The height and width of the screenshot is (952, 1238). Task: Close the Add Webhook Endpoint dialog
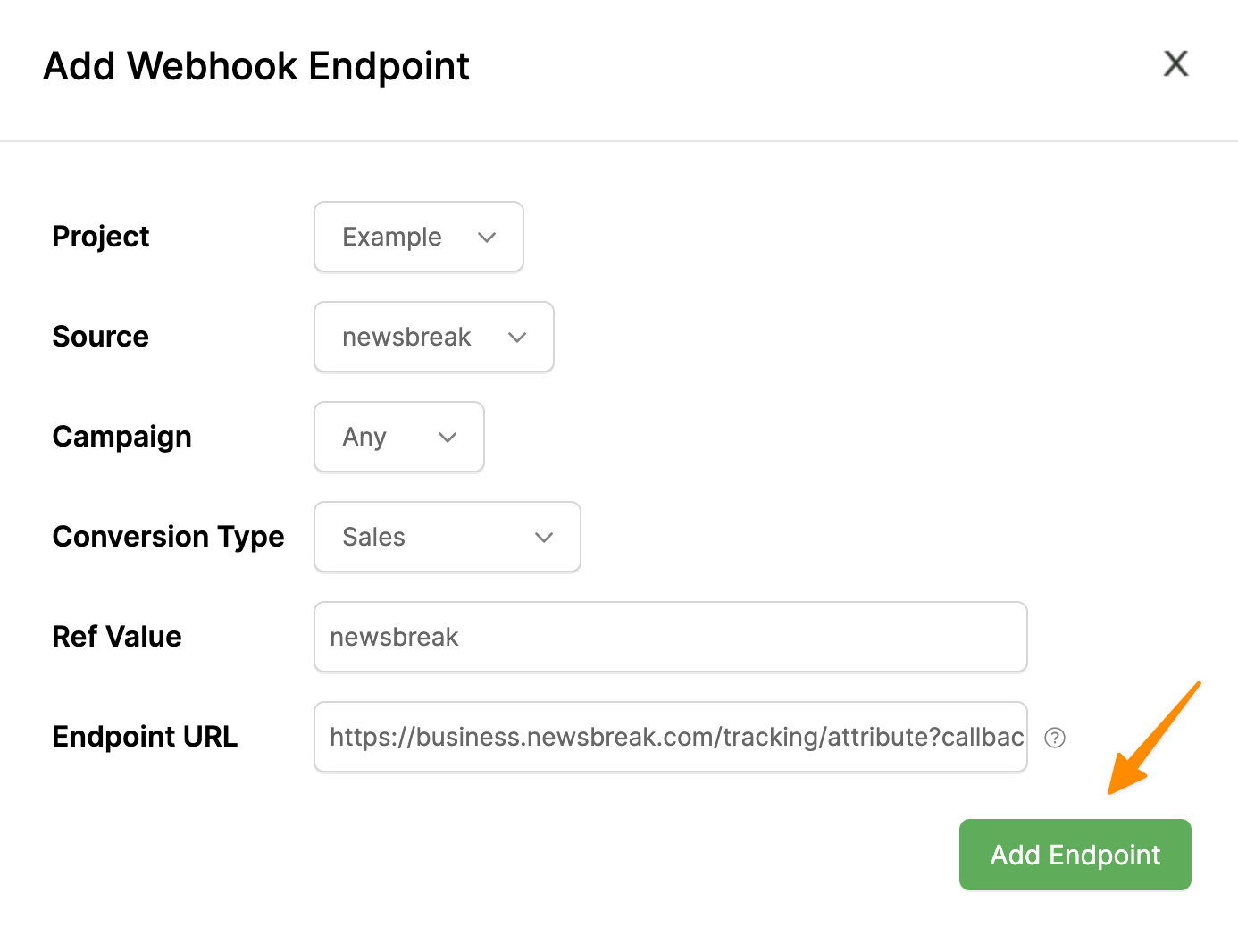tap(1175, 63)
